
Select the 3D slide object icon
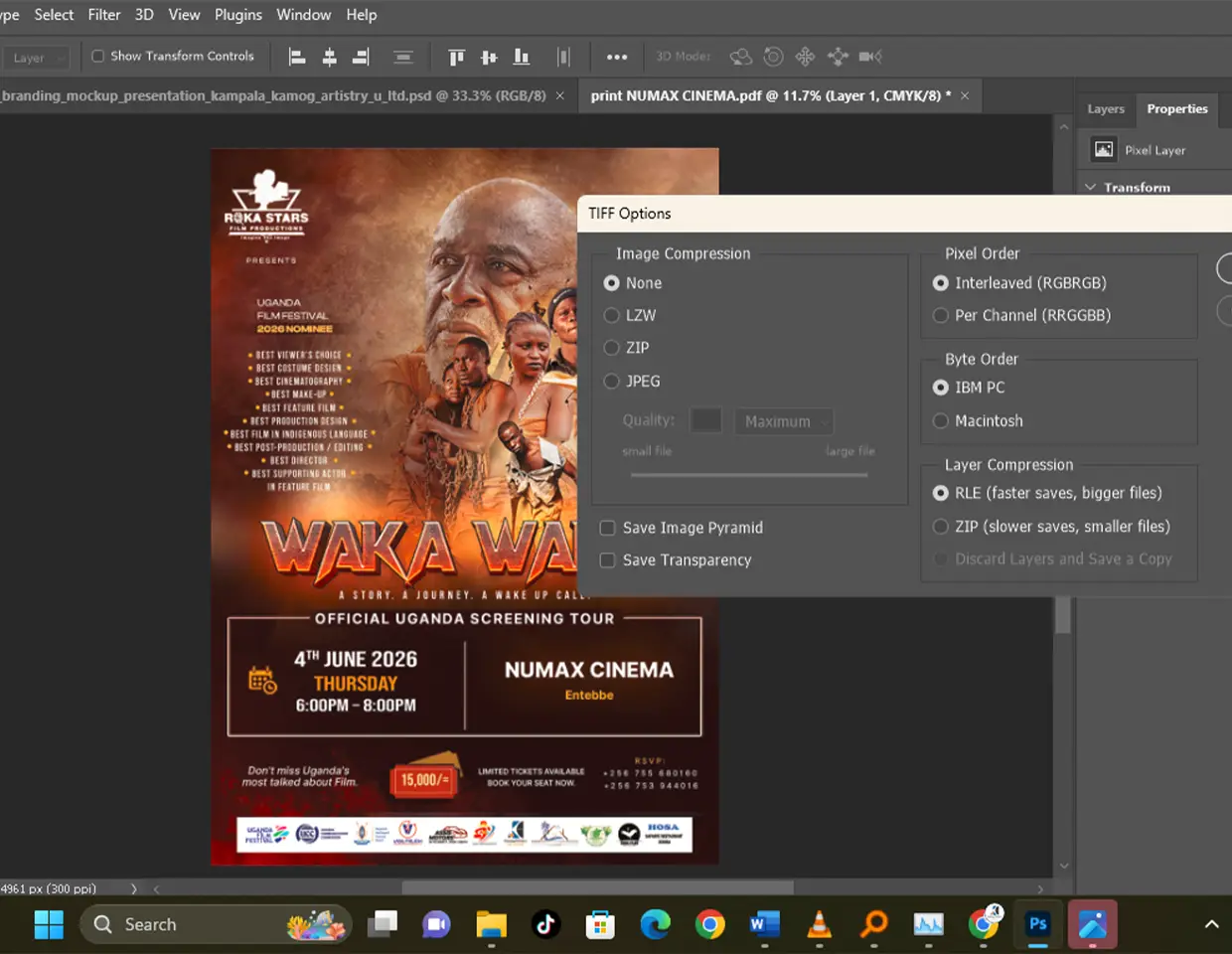pos(838,57)
